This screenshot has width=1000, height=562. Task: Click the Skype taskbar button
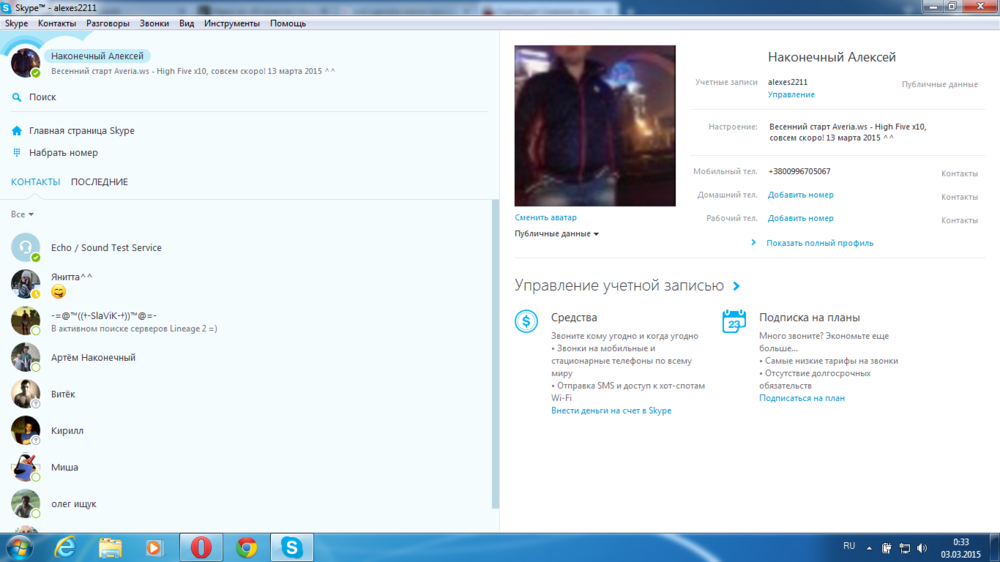tap(292, 547)
